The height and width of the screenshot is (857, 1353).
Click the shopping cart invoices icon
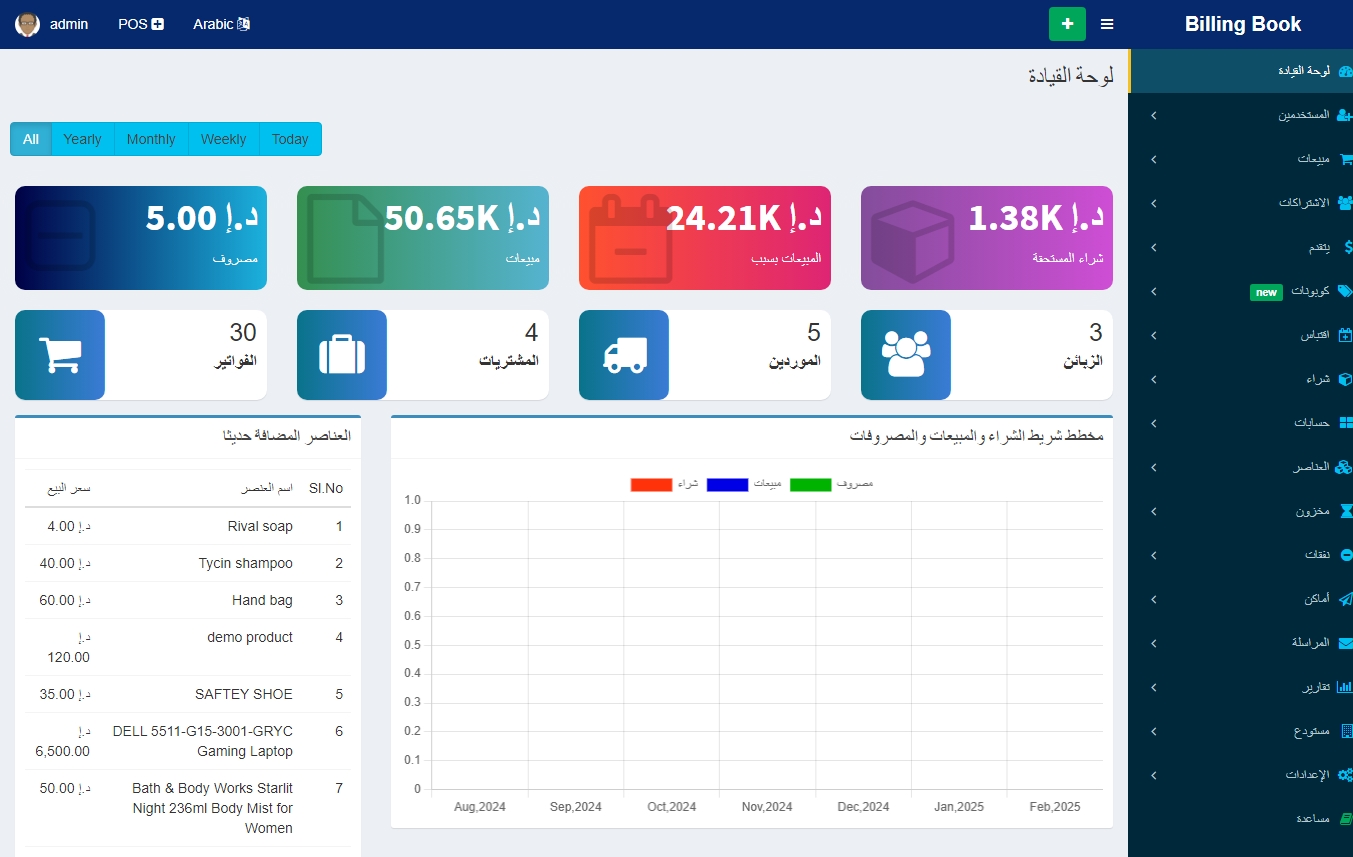pos(59,355)
